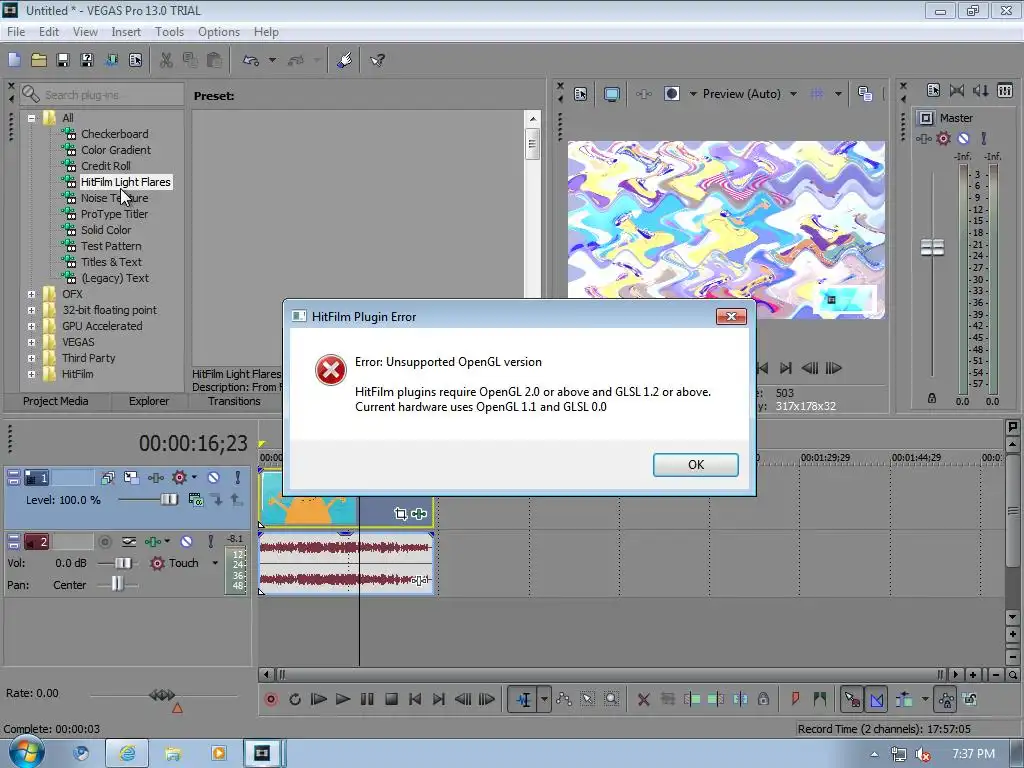Screen dimensions: 1024x768
Task: Switch to the Transitions tab
Action: (x=234, y=401)
